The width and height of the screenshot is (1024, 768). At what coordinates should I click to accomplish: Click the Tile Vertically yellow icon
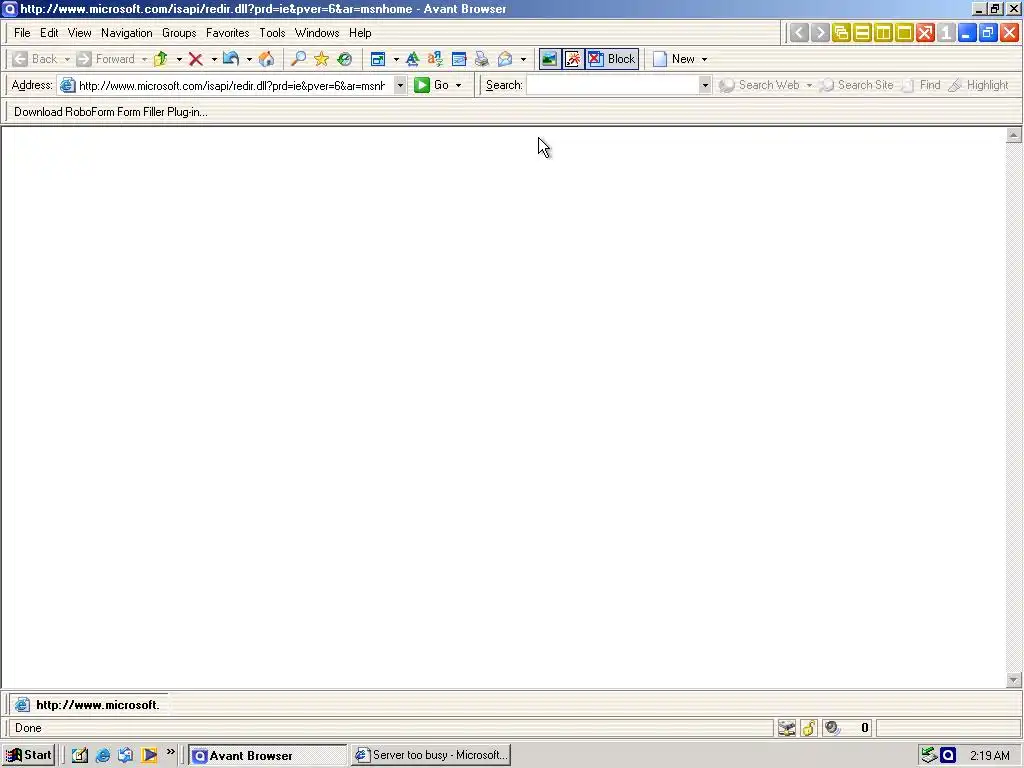coord(883,33)
